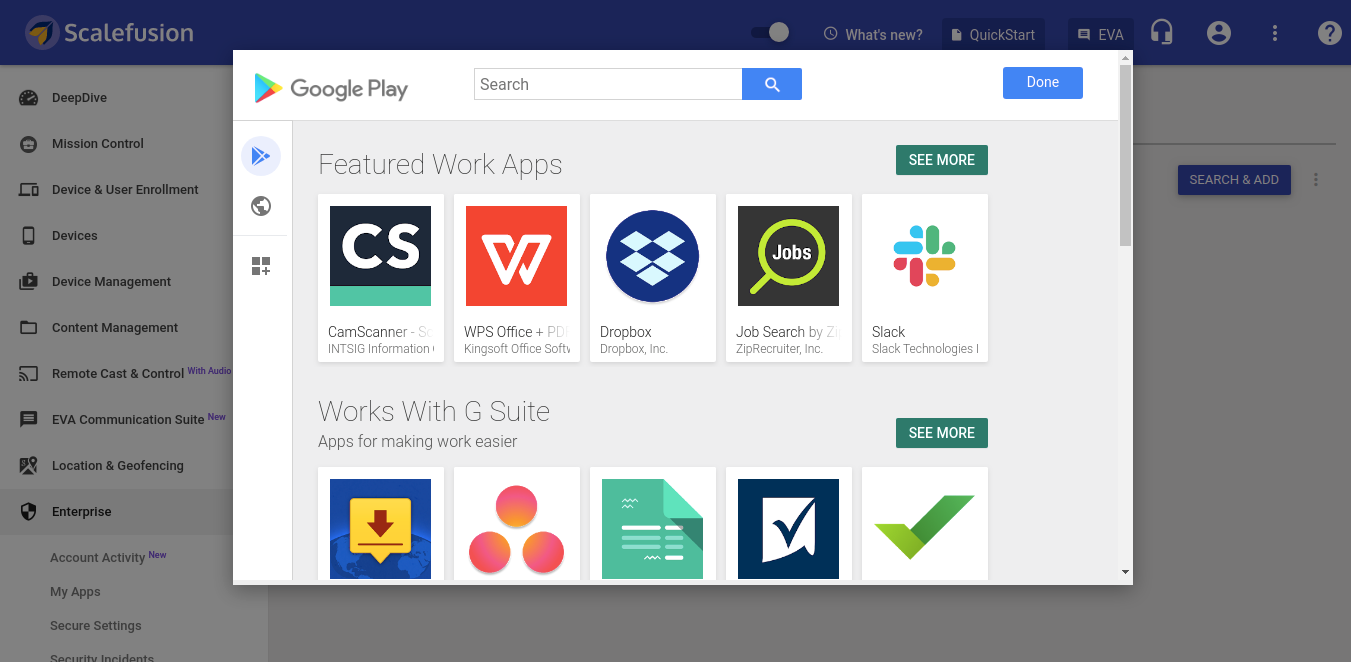1351x662 pixels.
Task: Click the Devices phone icon
Action: [x=29, y=236]
